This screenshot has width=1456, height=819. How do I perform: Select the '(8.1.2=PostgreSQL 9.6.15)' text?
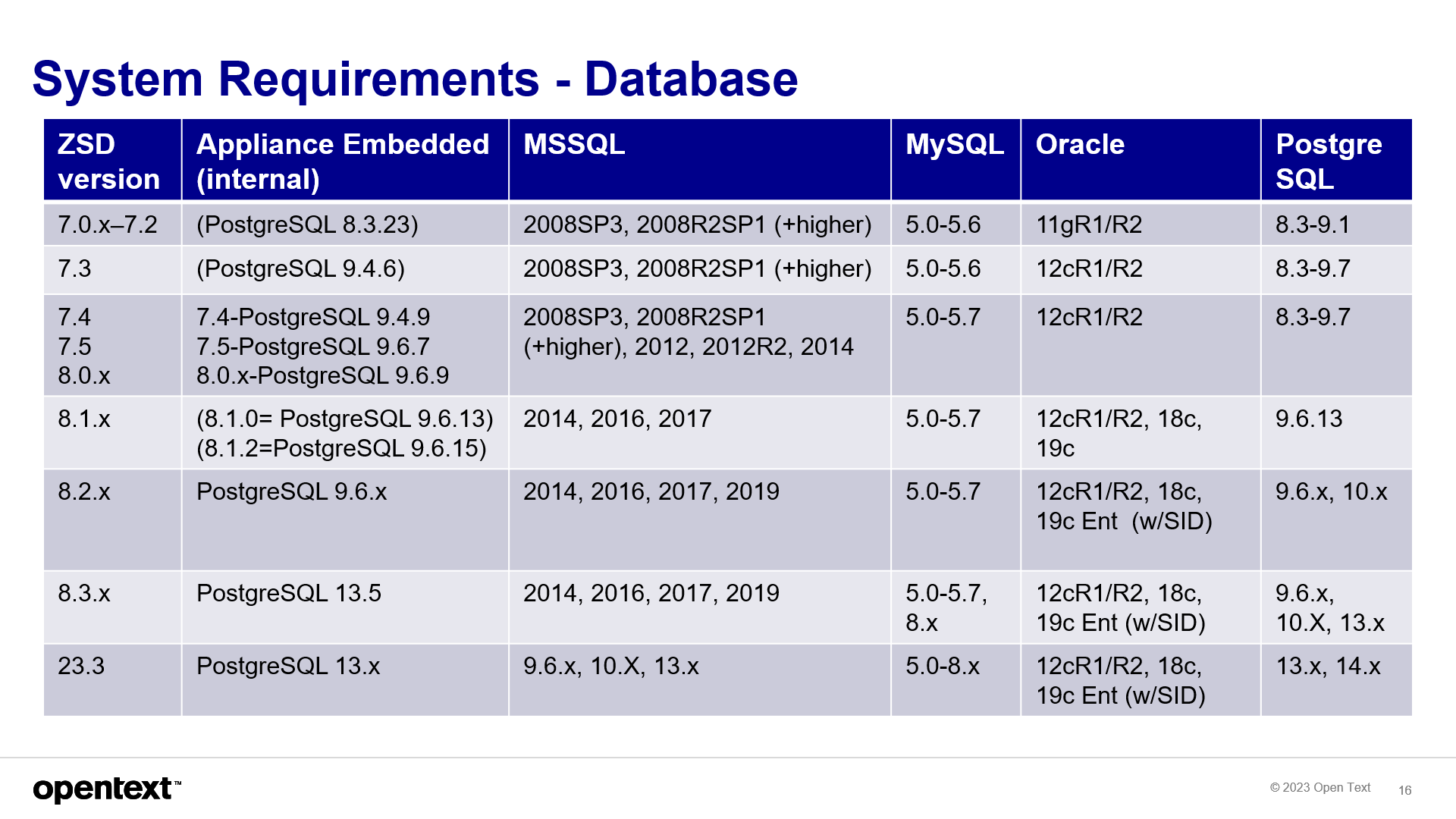(x=341, y=448)
